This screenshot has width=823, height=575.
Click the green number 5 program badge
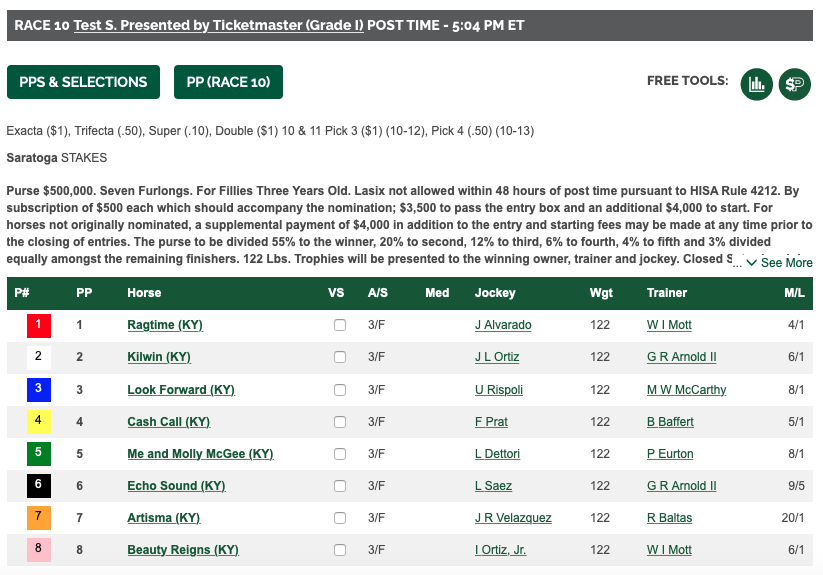(x=39, y=454)
